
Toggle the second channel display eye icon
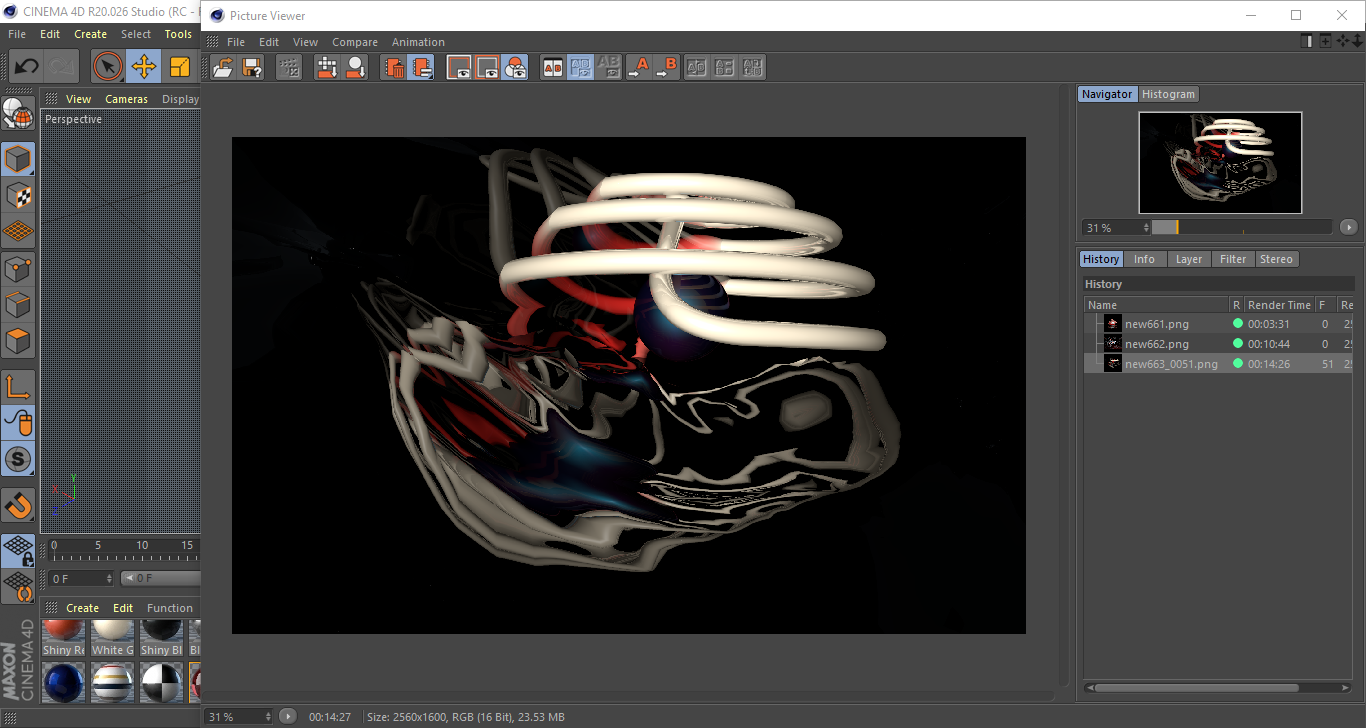coord(487,67)
